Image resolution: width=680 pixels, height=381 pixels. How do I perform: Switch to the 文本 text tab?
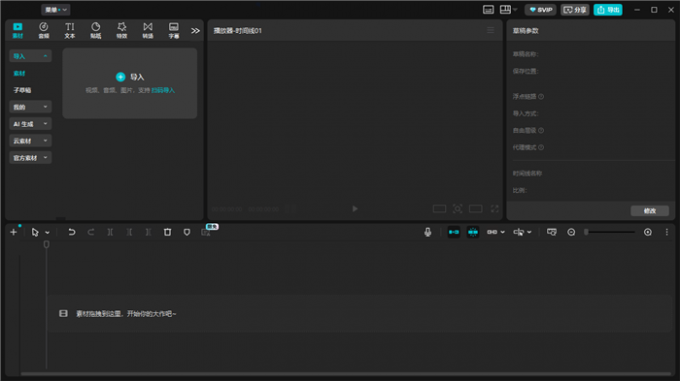click(x=70, y=30)
